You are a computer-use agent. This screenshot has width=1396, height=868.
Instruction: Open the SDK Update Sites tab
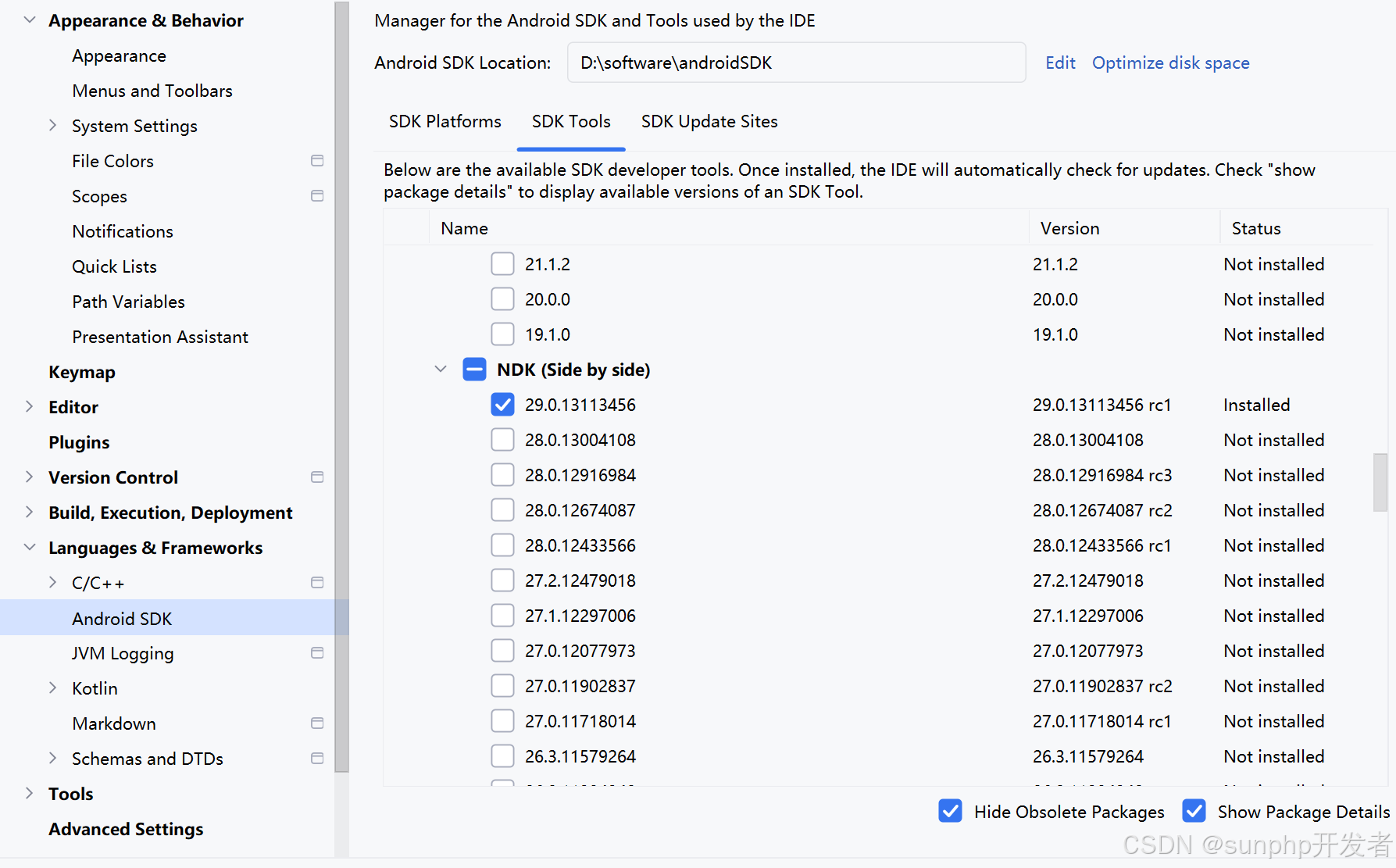[x=709, y=121]
